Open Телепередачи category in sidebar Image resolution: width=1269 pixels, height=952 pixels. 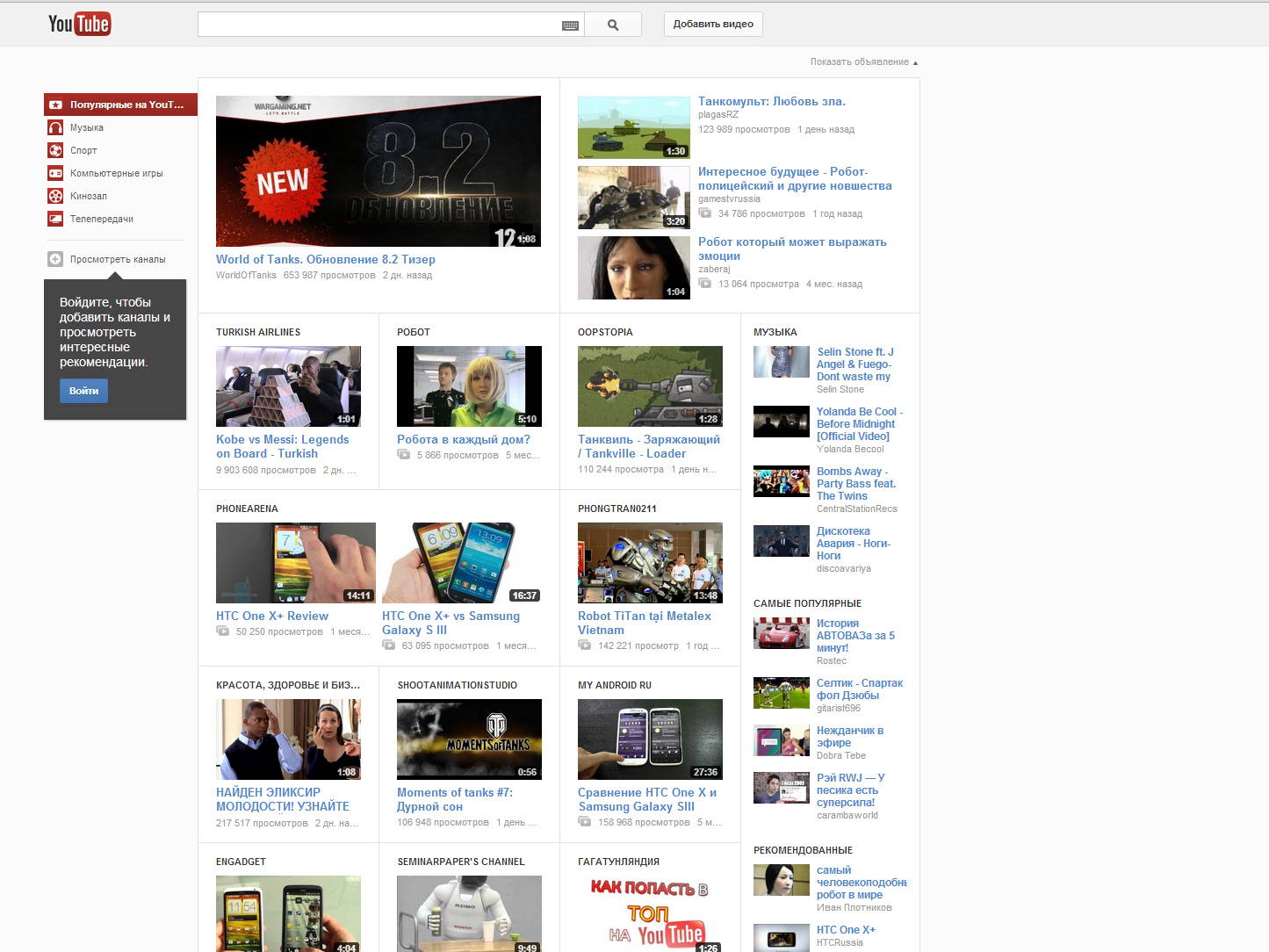102,219
